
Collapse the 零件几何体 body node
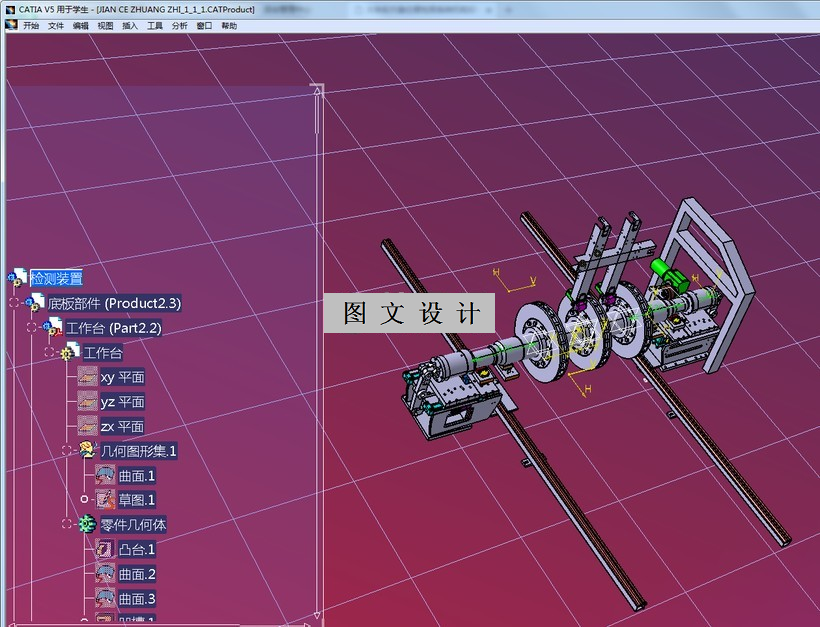[66, 523]
